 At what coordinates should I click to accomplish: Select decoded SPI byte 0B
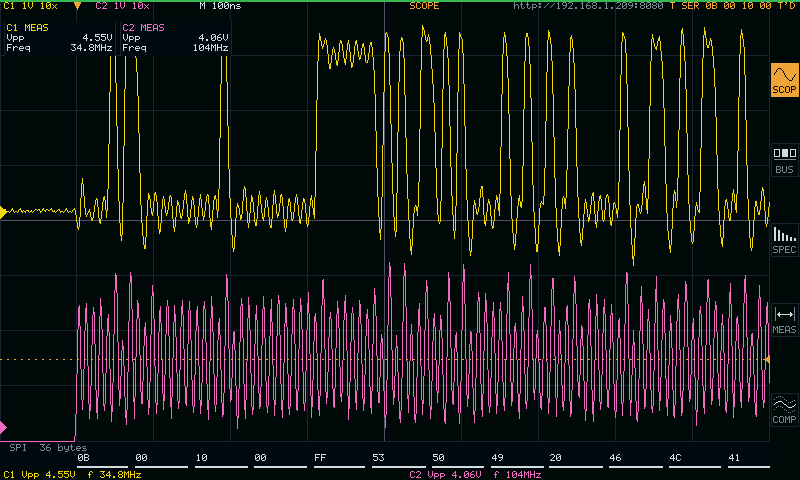pos(83,458)
